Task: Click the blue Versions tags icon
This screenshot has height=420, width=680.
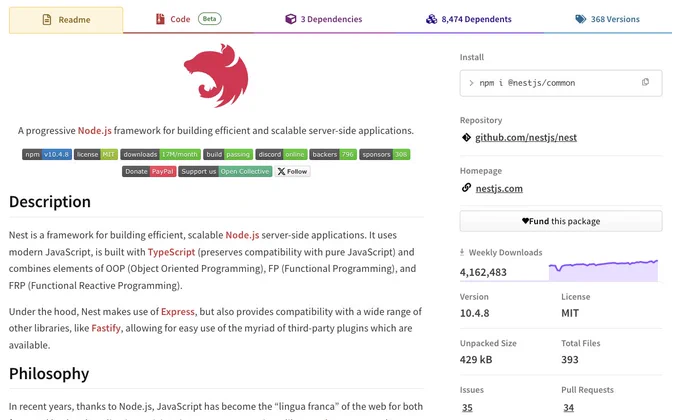Action: pyautogui.click(x=581, y=19)
